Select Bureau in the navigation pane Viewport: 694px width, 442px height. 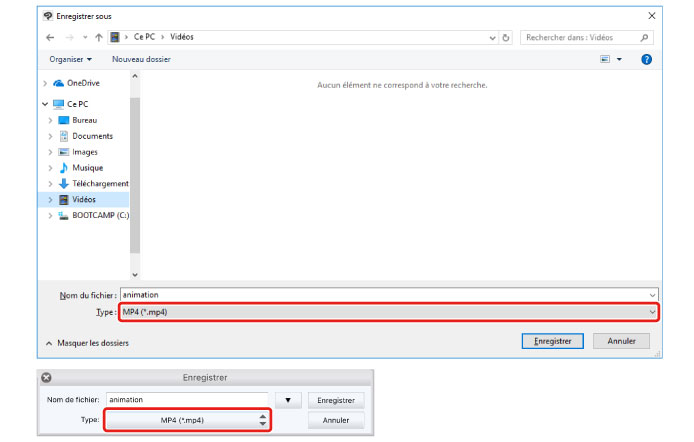85,120
